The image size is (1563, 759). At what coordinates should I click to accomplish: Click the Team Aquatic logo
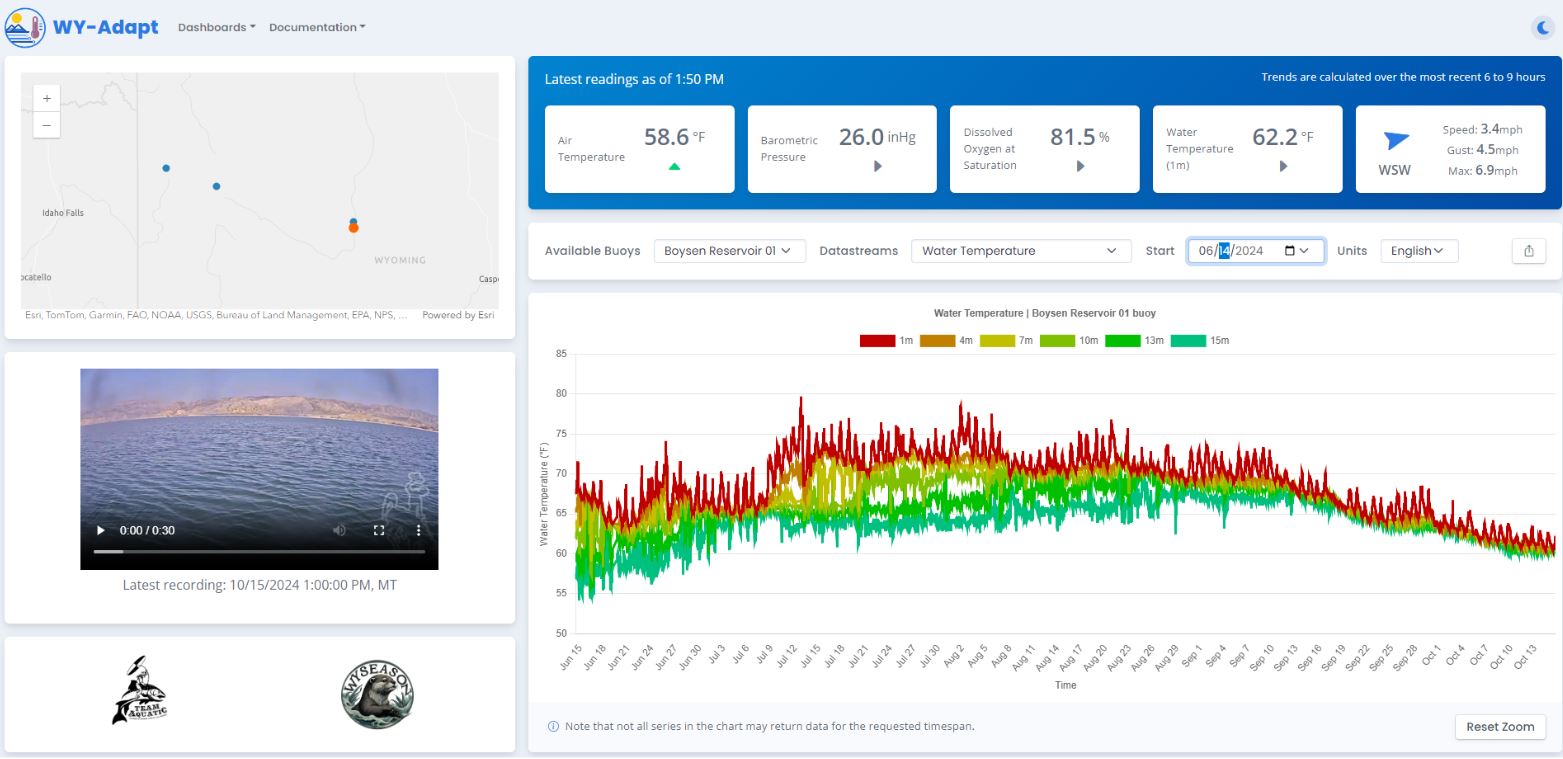[138, 691]
